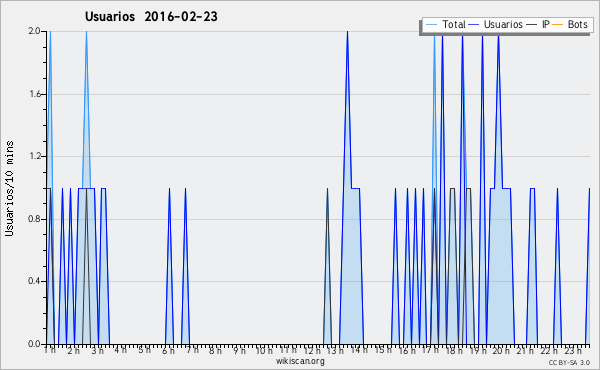Click the x-axis label '15 h'
The width and height of the screenshot is (600, 370).
point(383,350)
